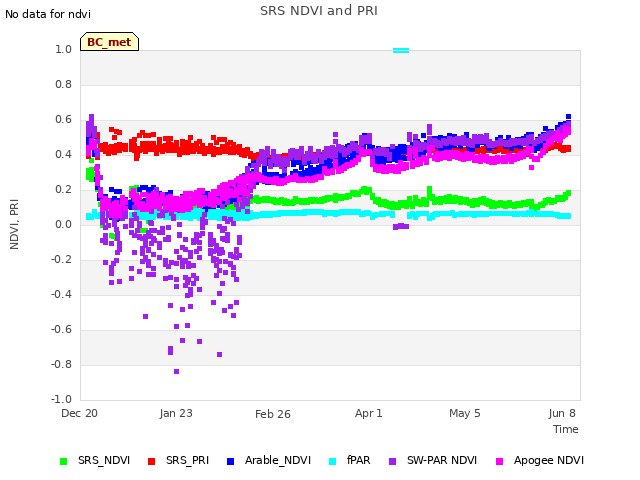This screenshot has height=480, width=640.
Task: Click the -0.8 y-axis tick label
Action: pos(61,364)
